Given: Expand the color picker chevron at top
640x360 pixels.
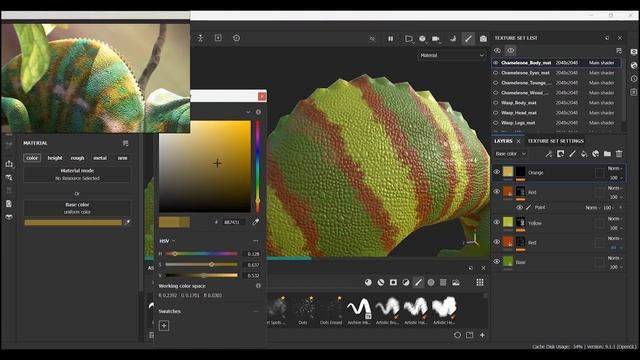Looking at the screenshot, I should coord(248,112).
